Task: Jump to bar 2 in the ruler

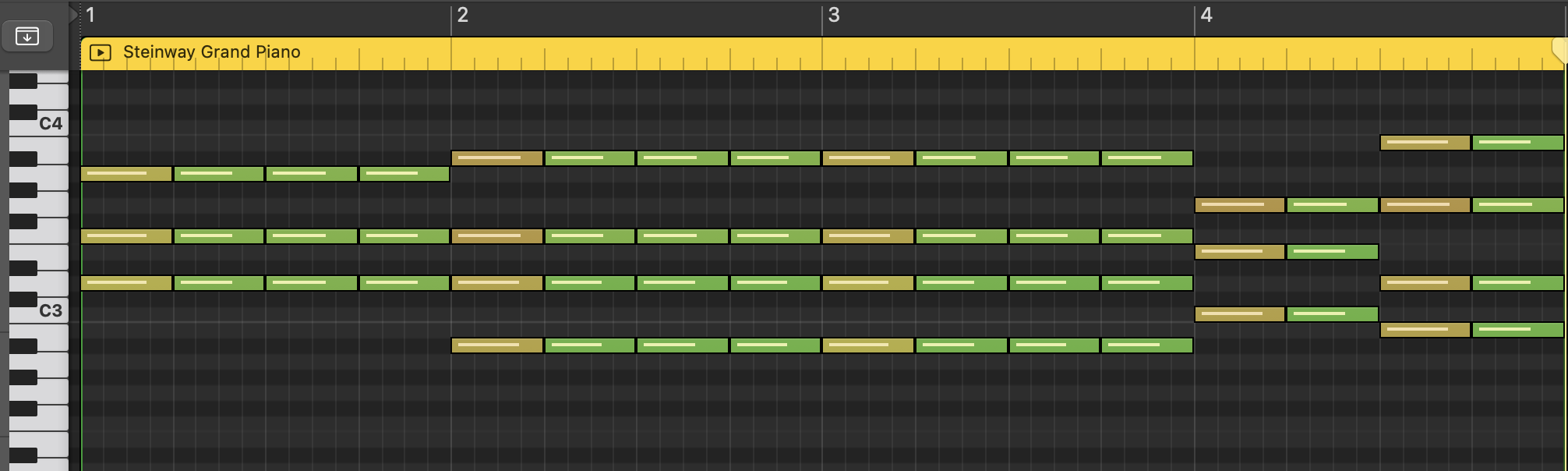Action: (462, 15)
